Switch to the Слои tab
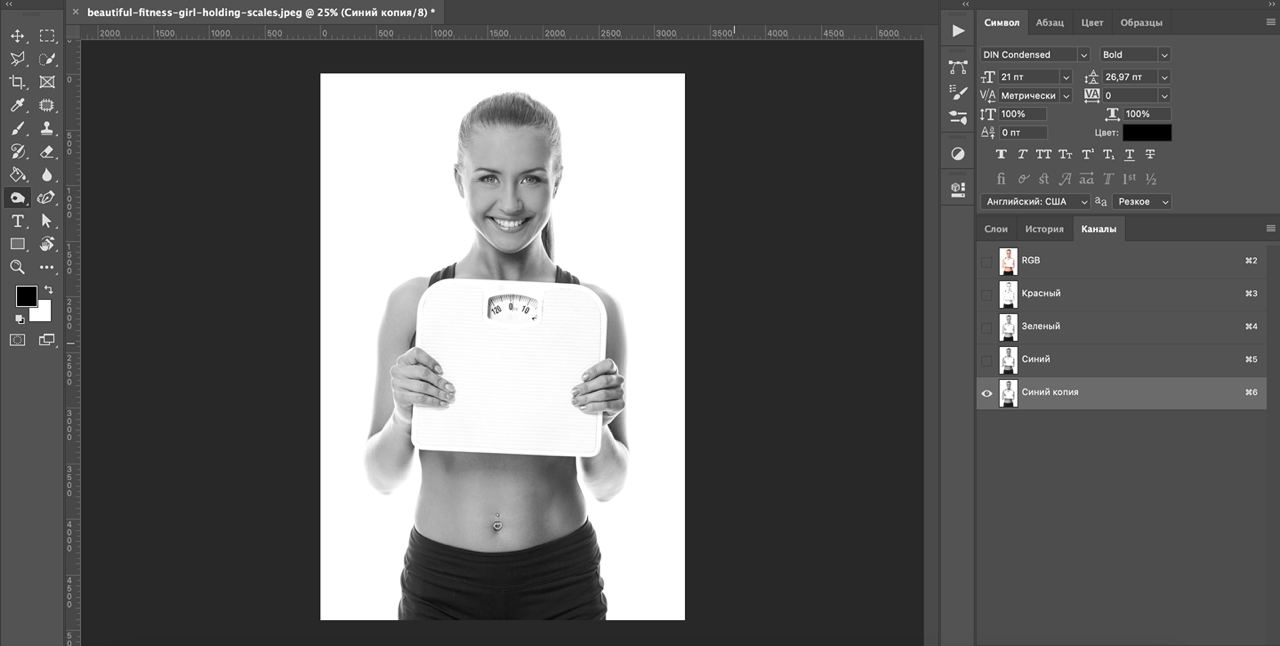This screenshot has width=1280, height=646. click(996, 229)
